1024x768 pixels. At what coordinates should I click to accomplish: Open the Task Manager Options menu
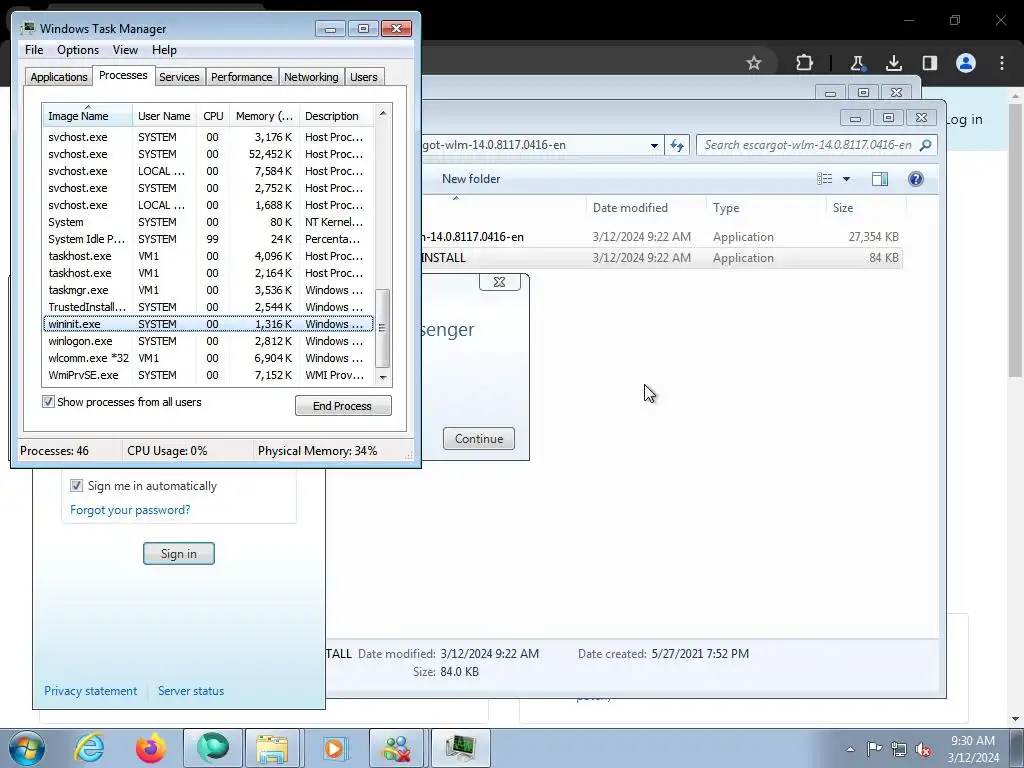coord(78,50)
